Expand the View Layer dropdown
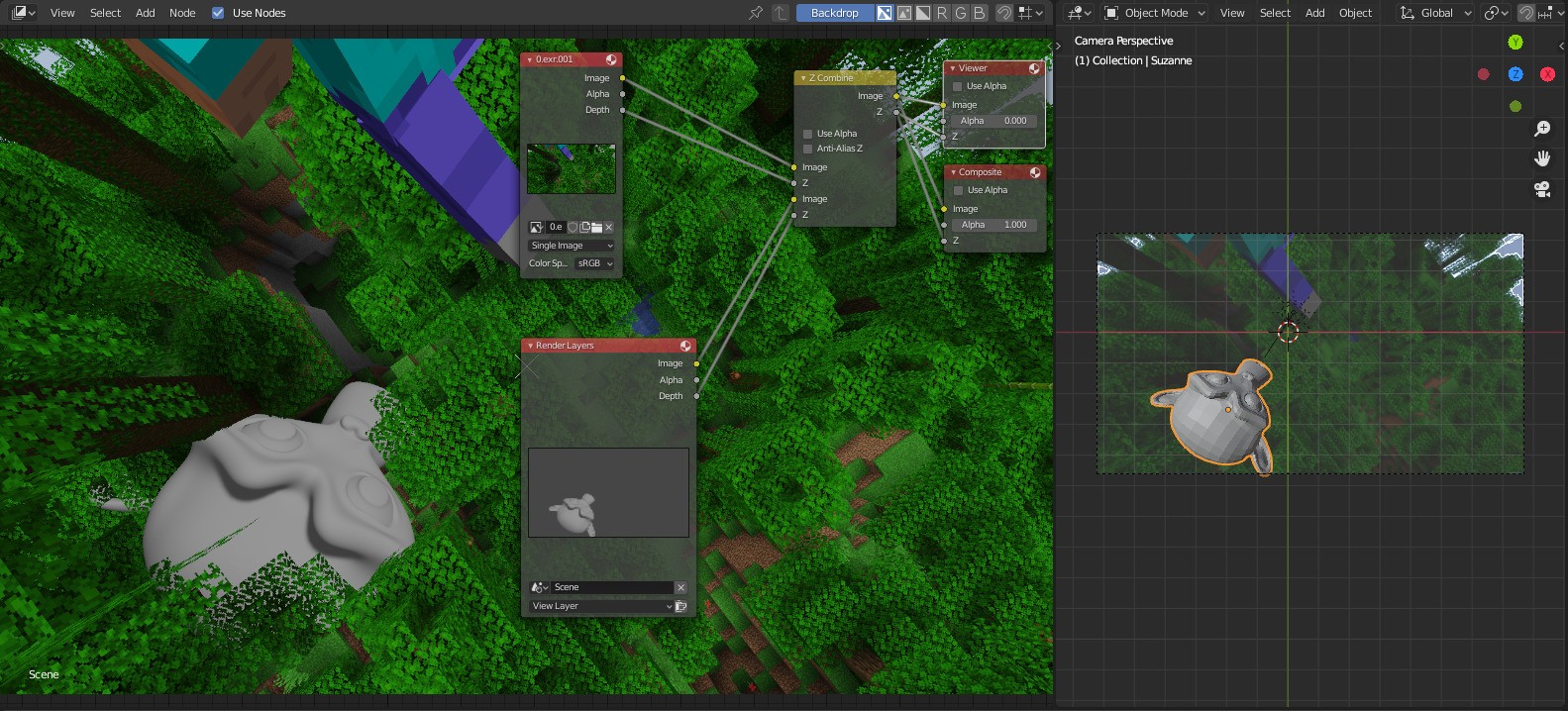1568x711 pixels. (x=601, y=606)
